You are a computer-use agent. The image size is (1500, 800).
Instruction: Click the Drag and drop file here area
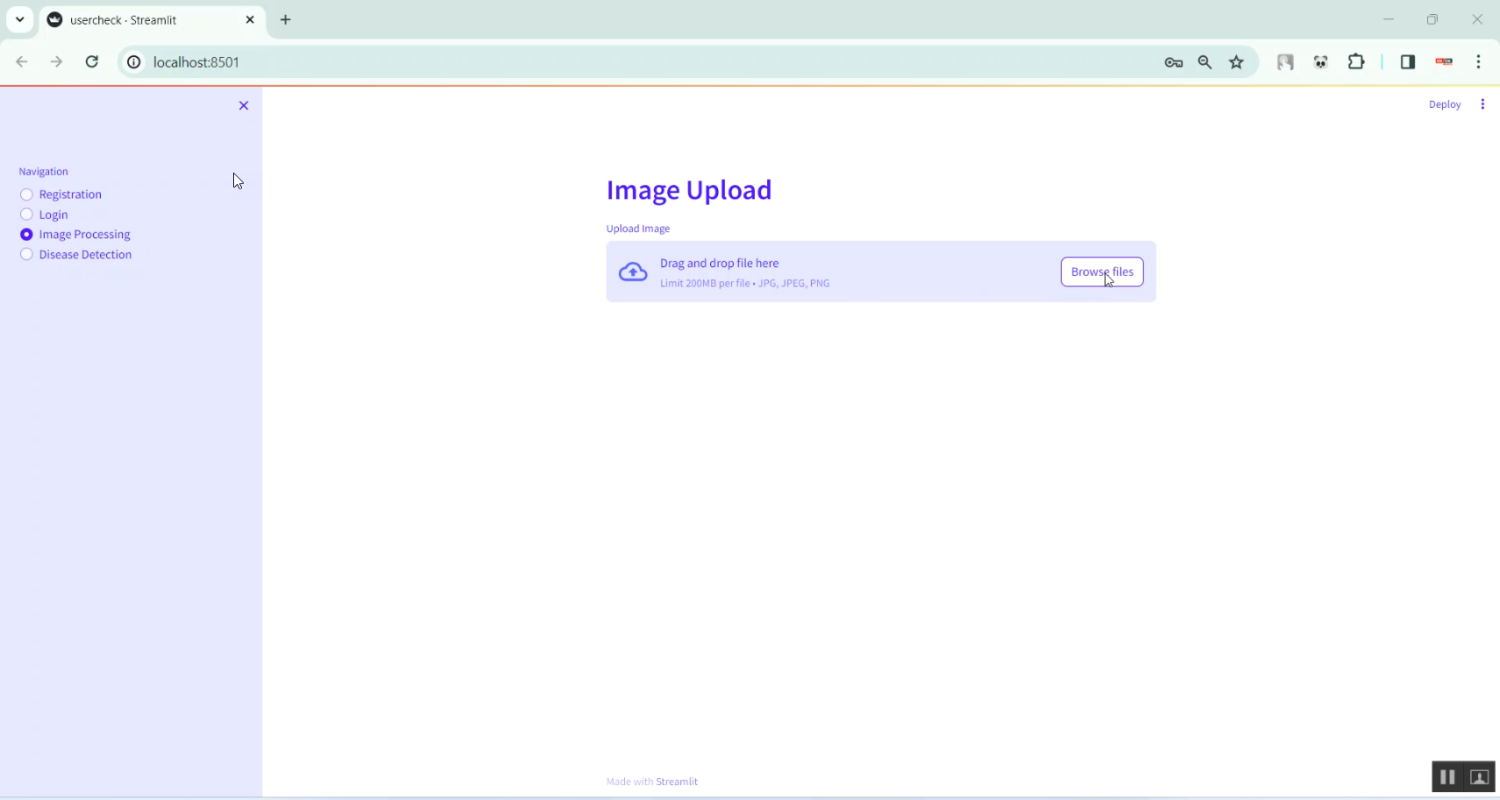[881, 272]
